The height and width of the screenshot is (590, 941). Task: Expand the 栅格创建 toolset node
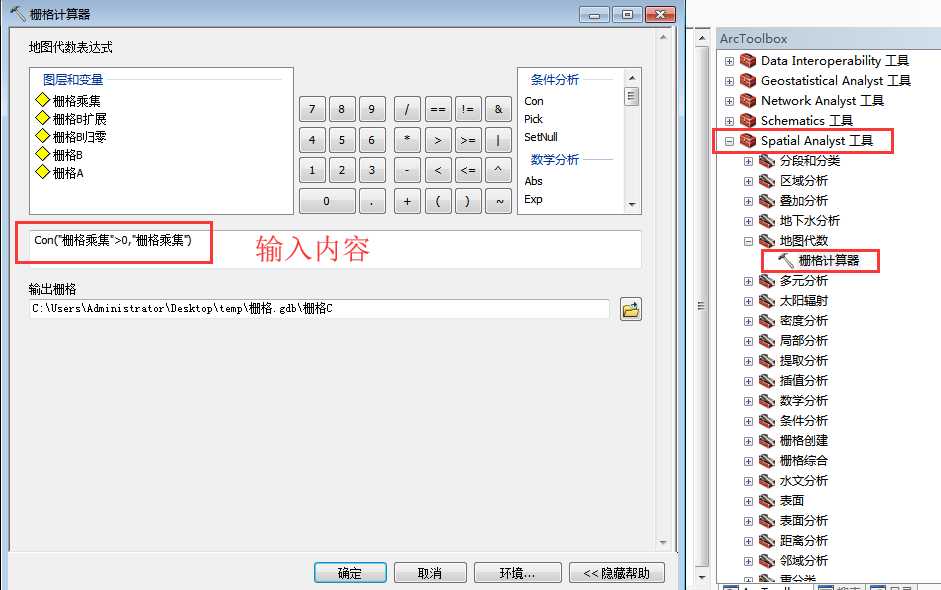(x=748, y=441)
